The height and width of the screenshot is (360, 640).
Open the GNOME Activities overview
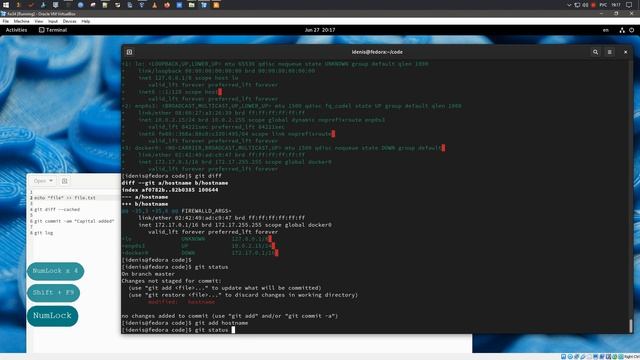[x=16, y=30]
